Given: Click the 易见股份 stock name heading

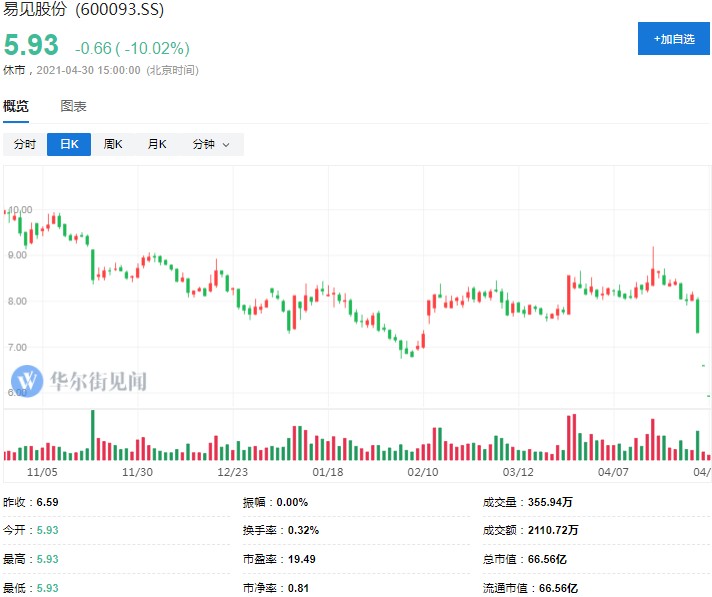Looking at the screenshot, I should pos(36,11).
